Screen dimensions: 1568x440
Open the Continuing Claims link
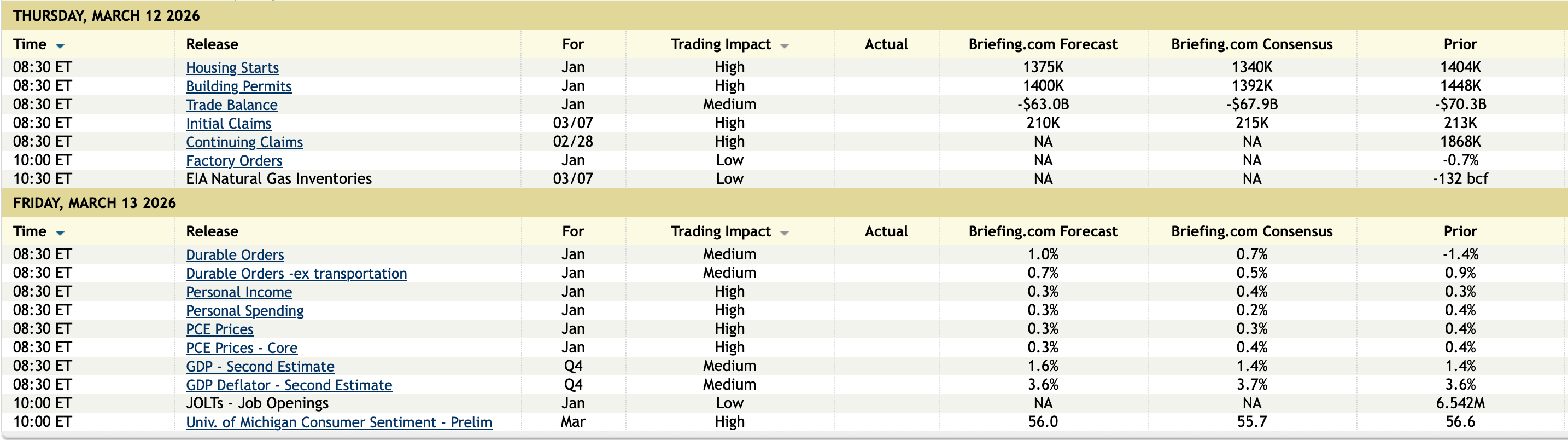tap(244, 142)
